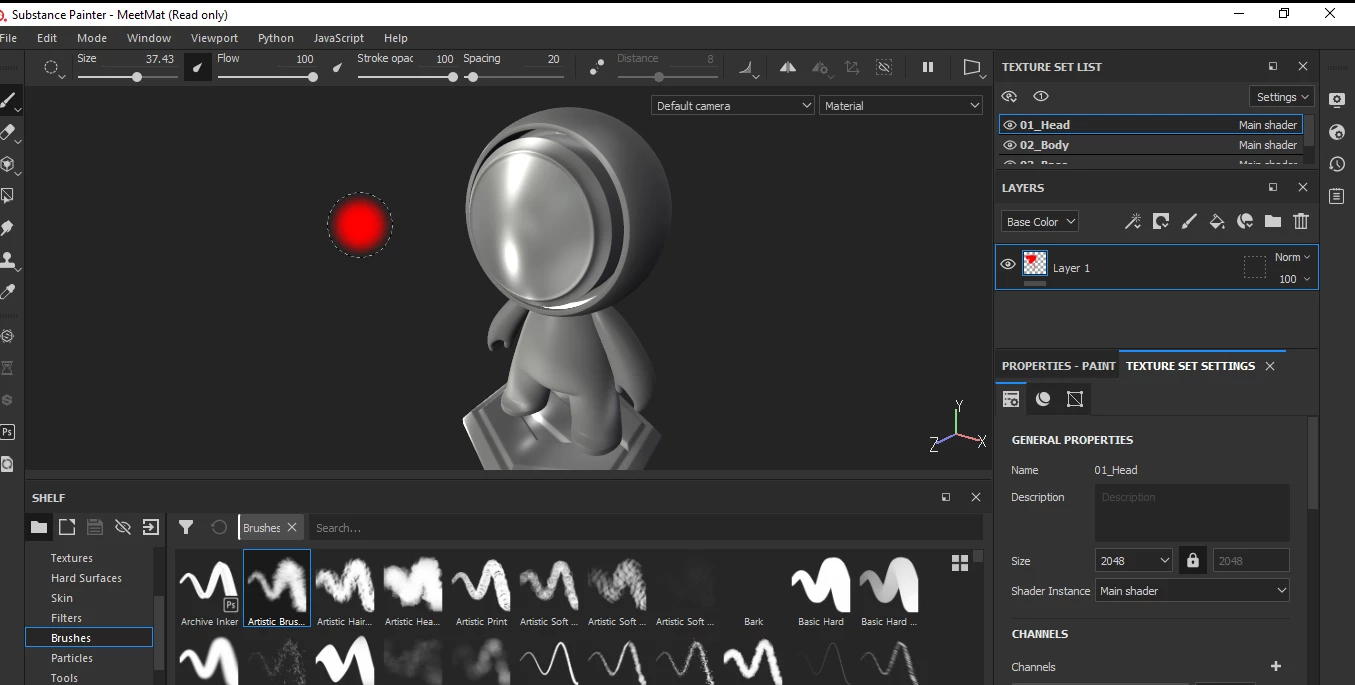The image size is (1355, 685).
Task: Click the shelf import resources icon
Action: [x=151, y=527]
